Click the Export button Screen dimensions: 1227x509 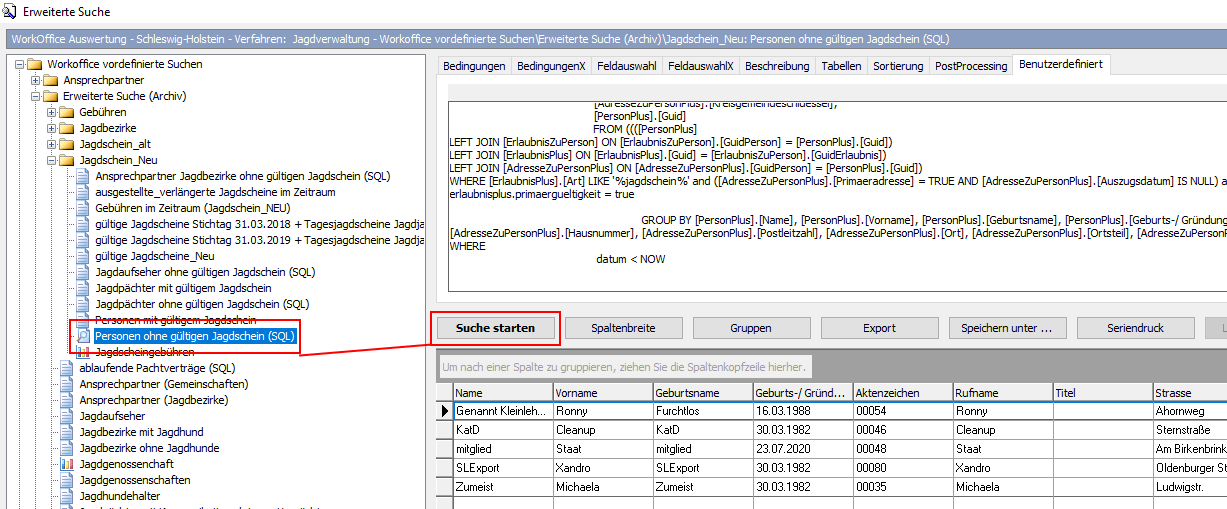point(879,328)
